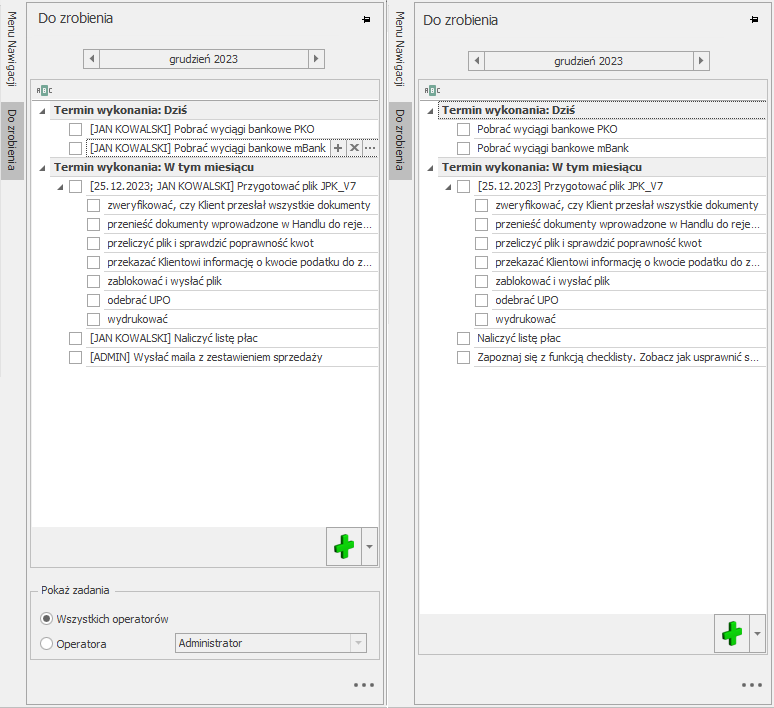Delete mBank task with X icon
This screenshot has width=774, height=708.
tap(354, 148)
